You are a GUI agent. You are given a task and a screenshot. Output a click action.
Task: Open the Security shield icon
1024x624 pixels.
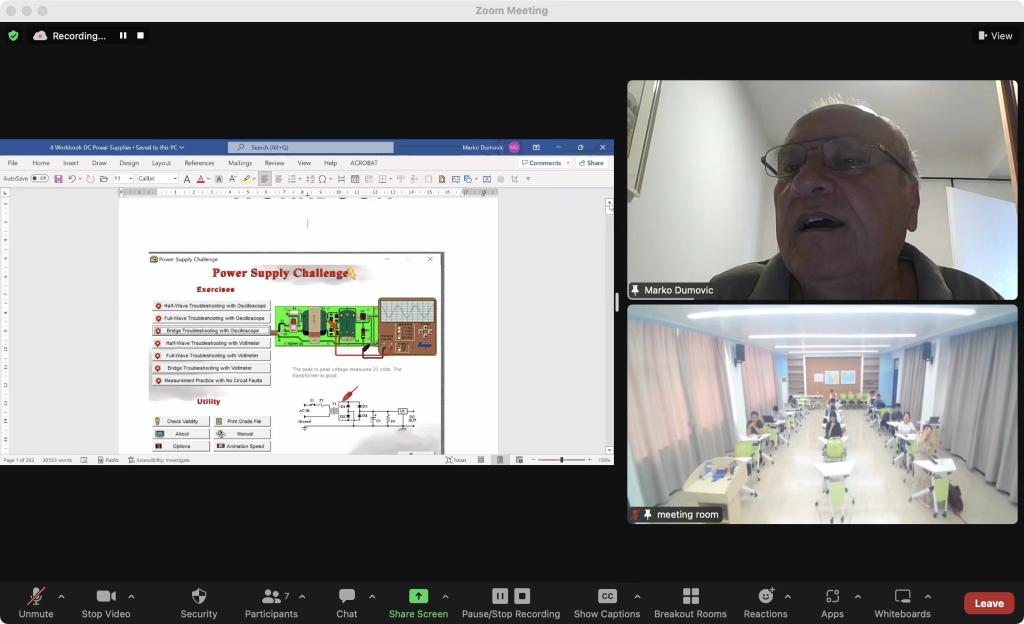tap(199, 597)
